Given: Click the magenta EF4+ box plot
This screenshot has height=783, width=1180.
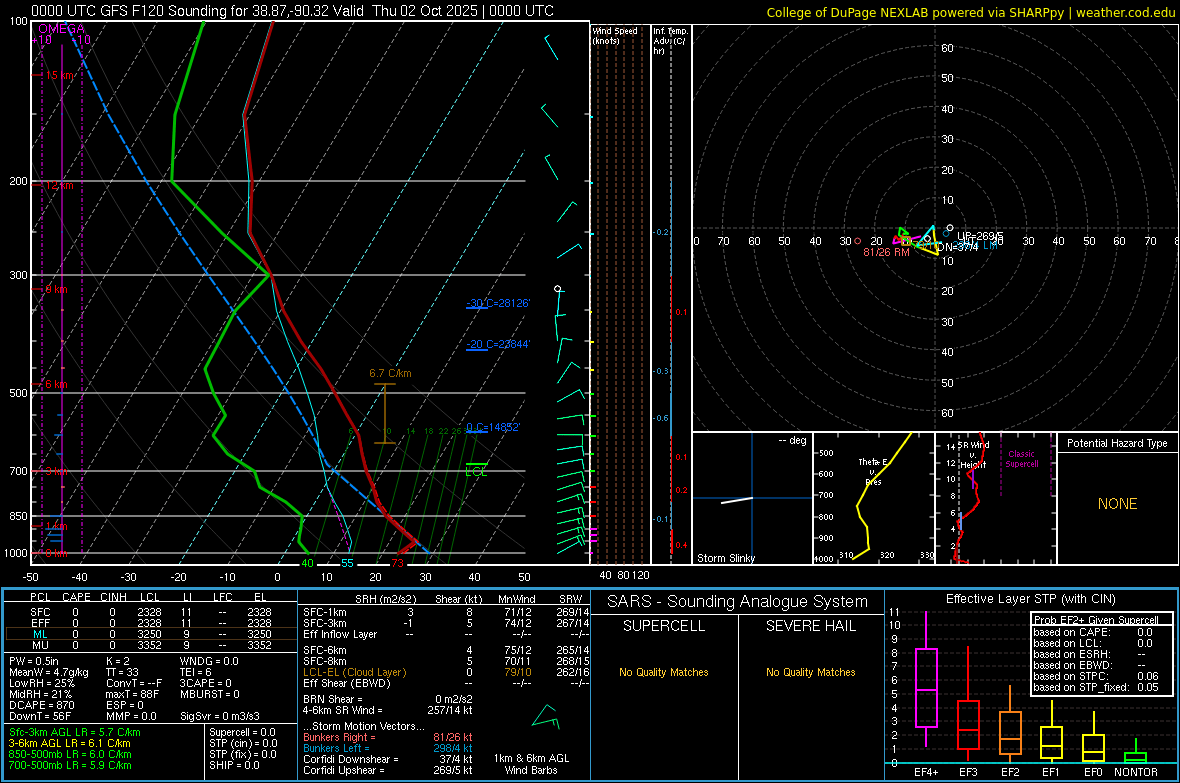Looking at the screenshot, I should pos(926,679).
